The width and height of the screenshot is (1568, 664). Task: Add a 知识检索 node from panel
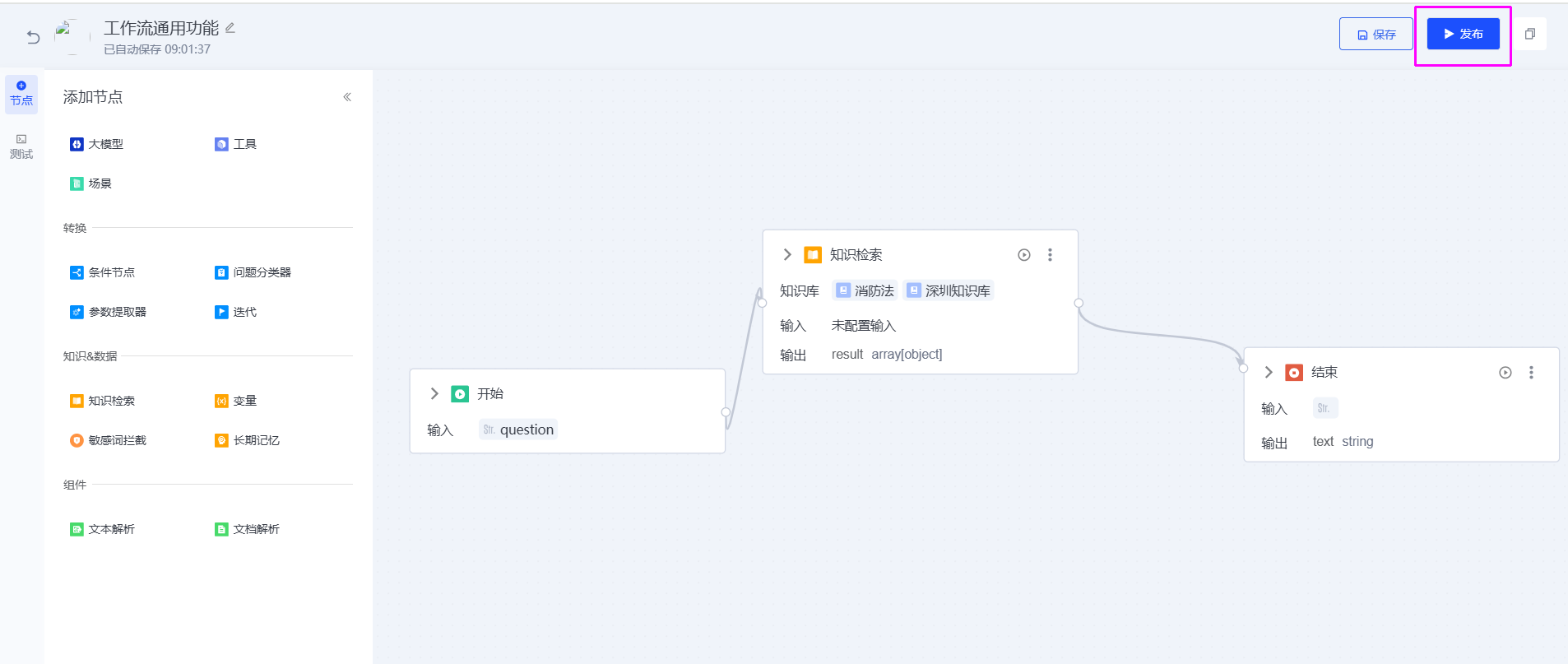point(103,401)
